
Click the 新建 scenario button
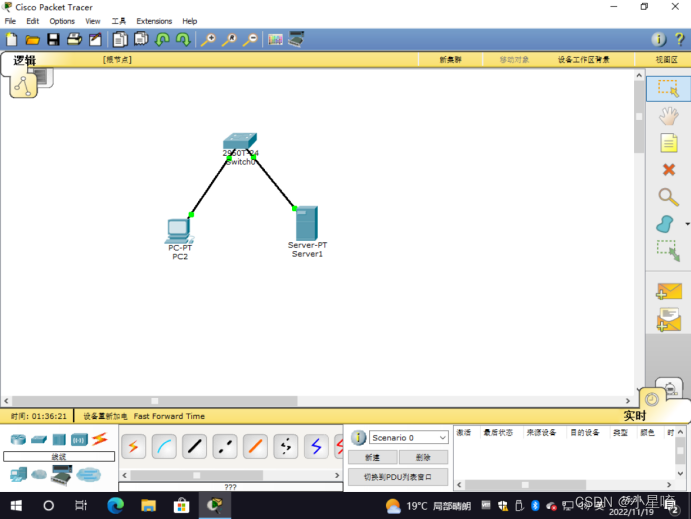(372, 457)
